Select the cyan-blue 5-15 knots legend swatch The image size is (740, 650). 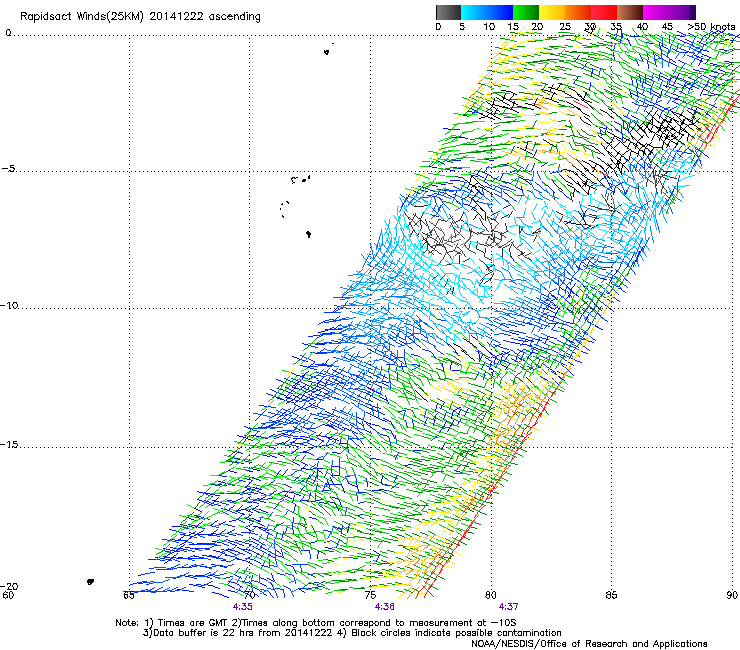tap(487, 12)
